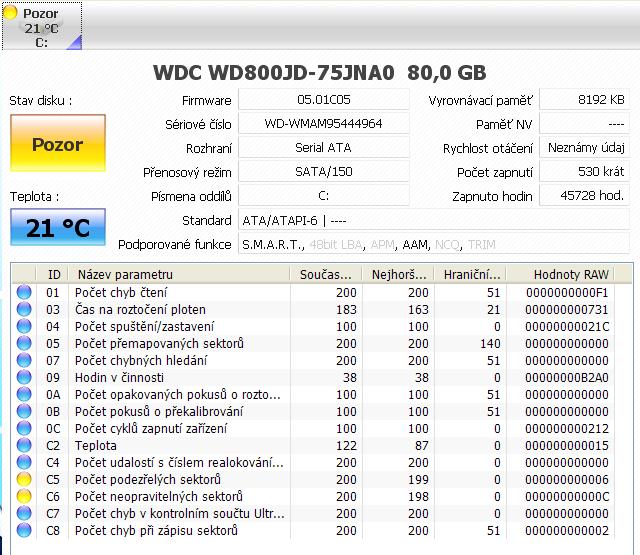Click blue status icon for row 09
640x555 pixels.
coord(24,377)
